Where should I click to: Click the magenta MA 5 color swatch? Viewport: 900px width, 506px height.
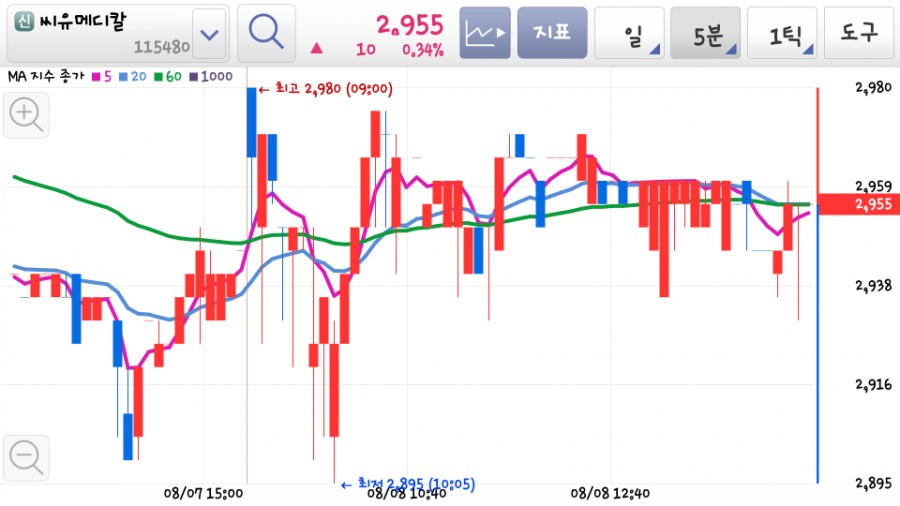click(96, 77)
